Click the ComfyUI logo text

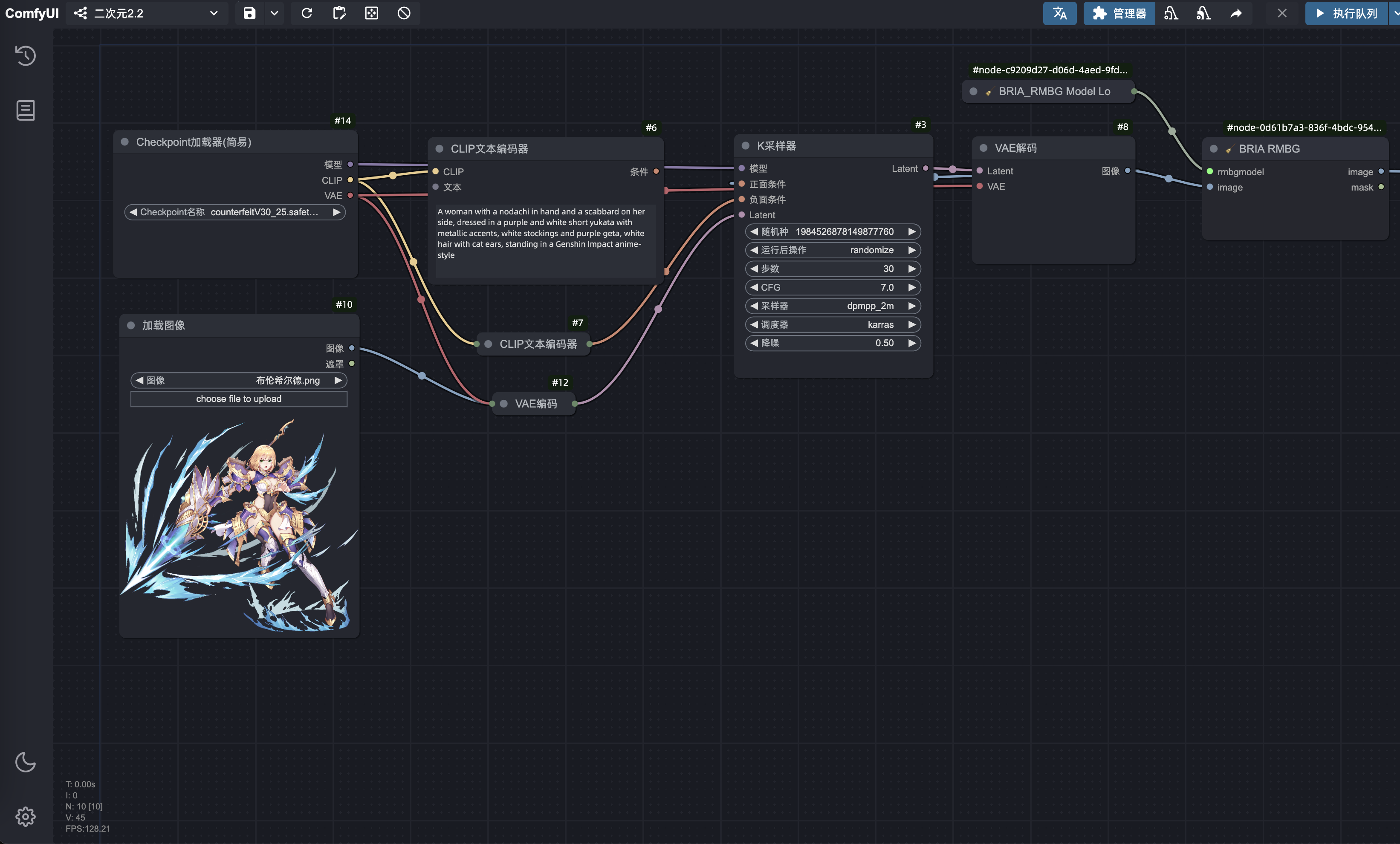coord(32,13)
